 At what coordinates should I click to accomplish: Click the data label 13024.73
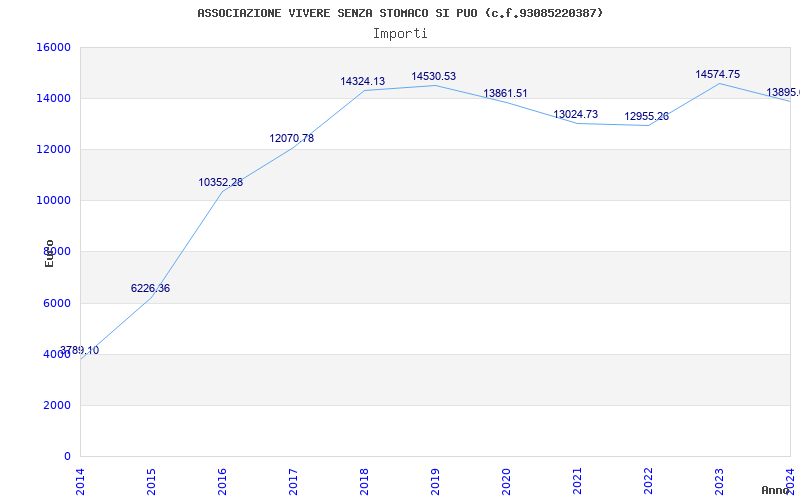[576, 114]
